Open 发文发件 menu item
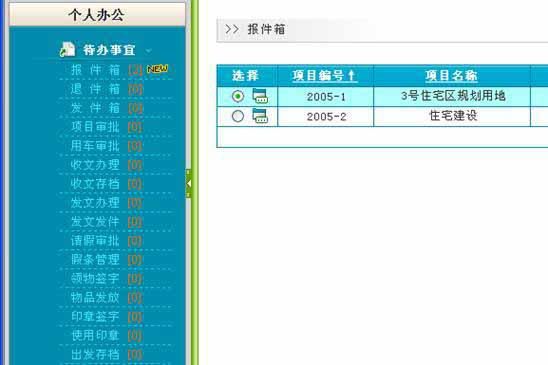The height and width of the screenshot is (365, 548). point(95,222)
